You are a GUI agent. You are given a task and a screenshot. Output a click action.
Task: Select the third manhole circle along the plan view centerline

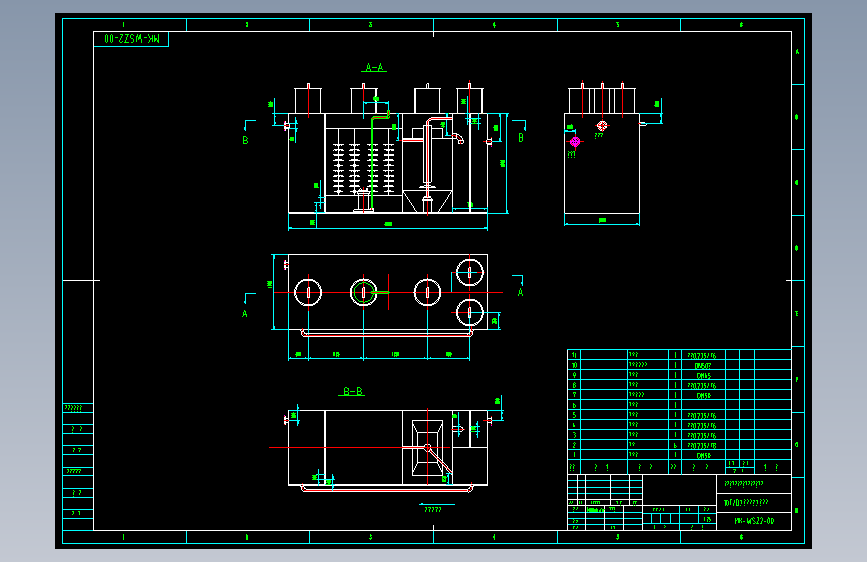click(x=427, y=292)
